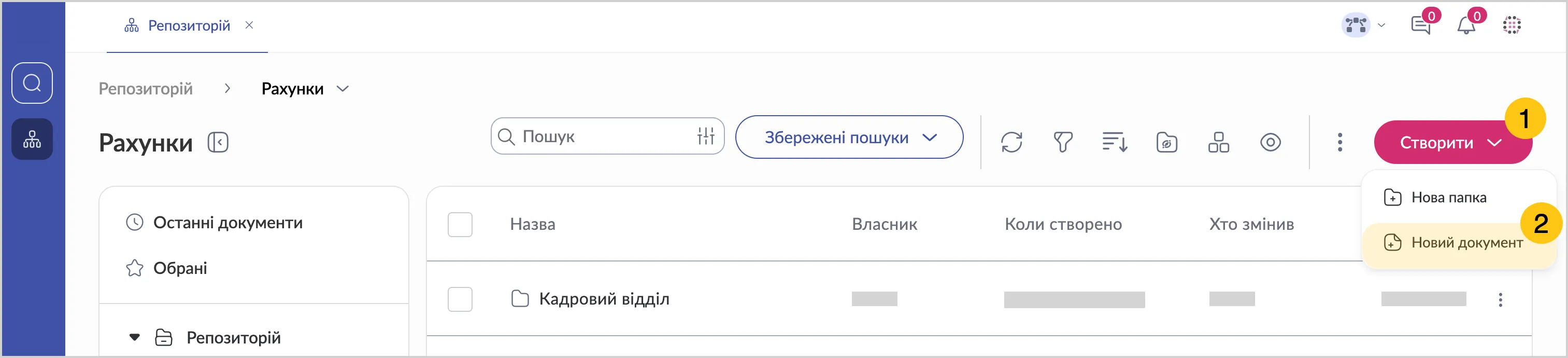Open the filter funnel icon
This screenshot has height=358, width=1568.
(x=1063, y=142)
